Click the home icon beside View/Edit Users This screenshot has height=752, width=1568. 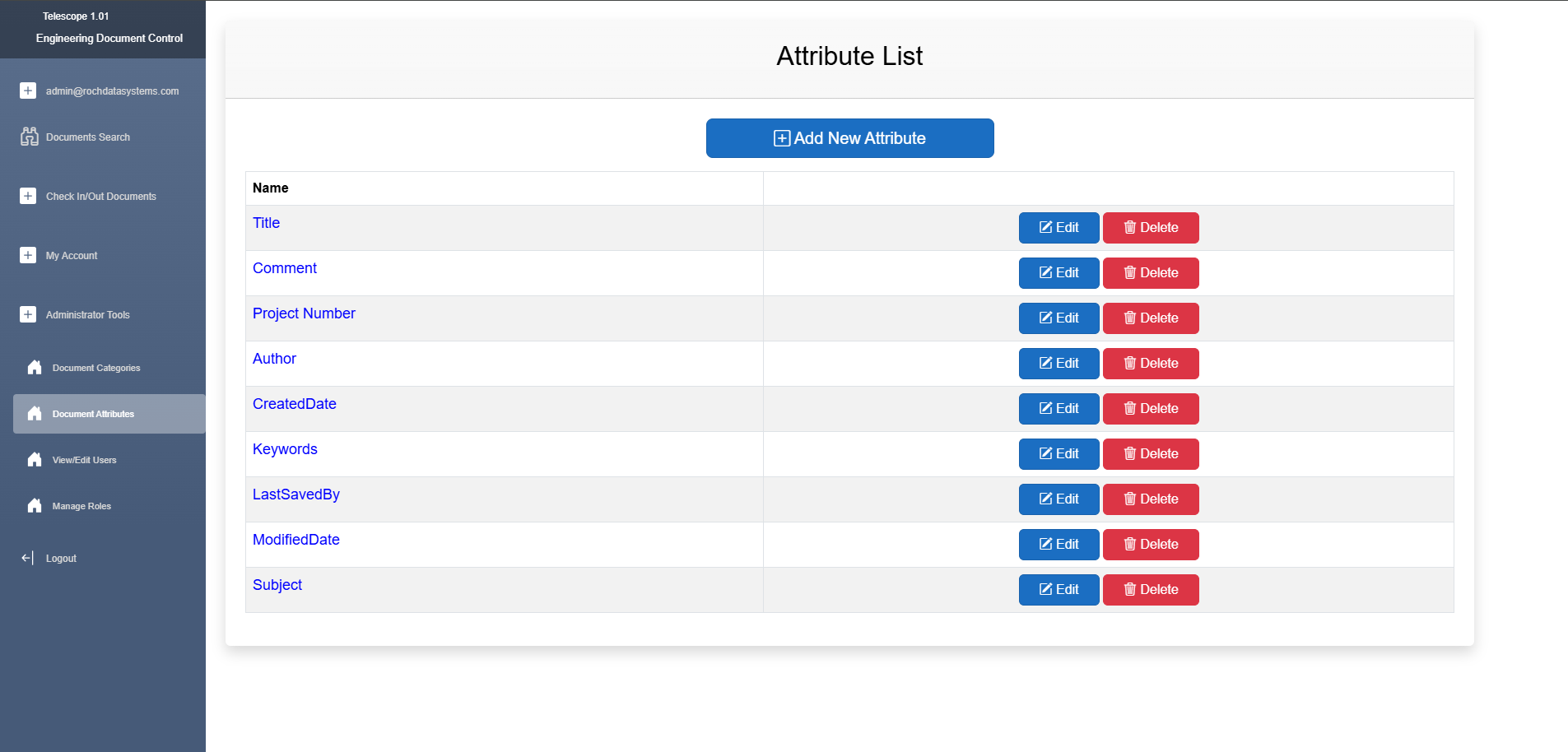35,460
